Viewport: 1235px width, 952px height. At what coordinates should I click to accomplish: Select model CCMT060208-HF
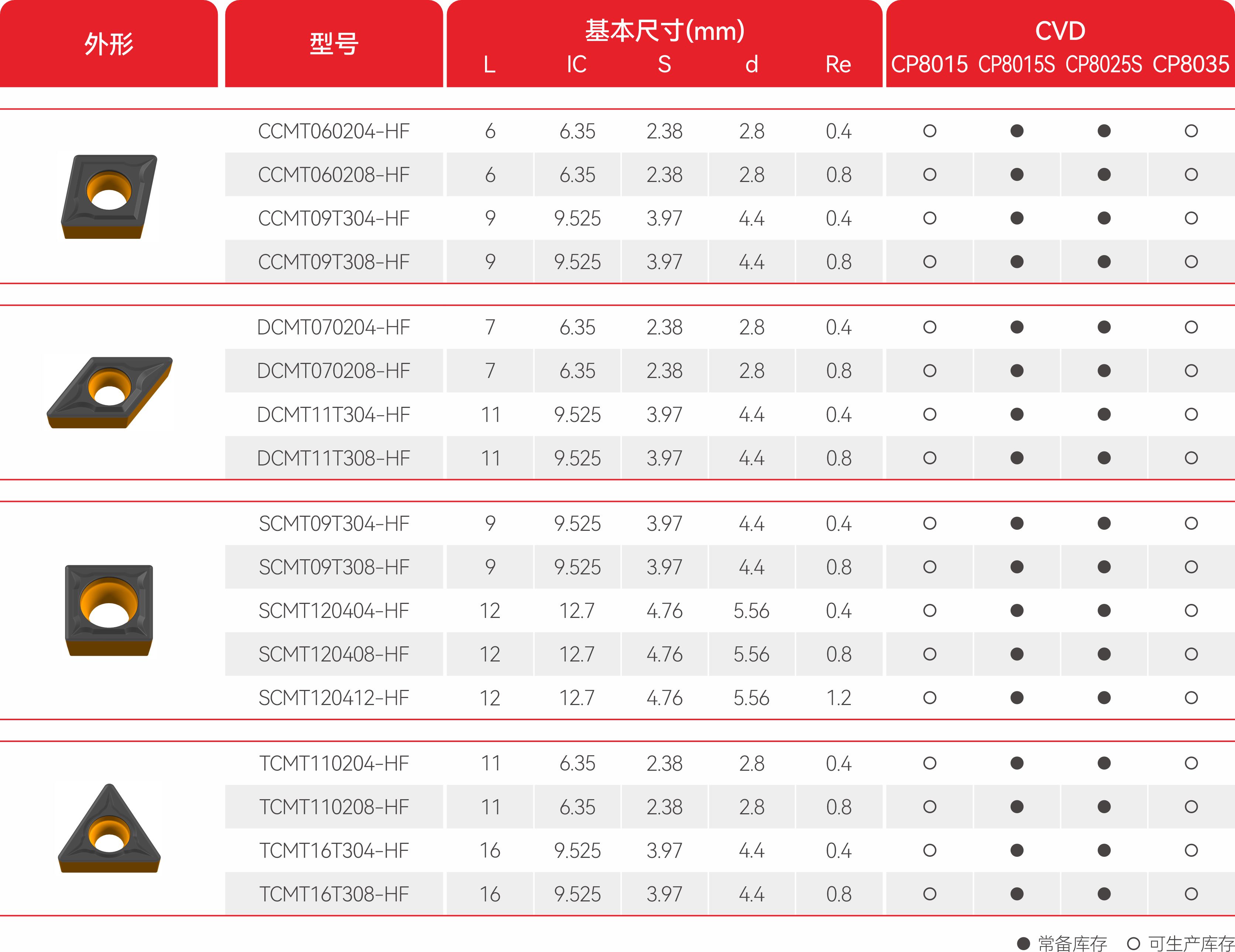click(334, 175)
